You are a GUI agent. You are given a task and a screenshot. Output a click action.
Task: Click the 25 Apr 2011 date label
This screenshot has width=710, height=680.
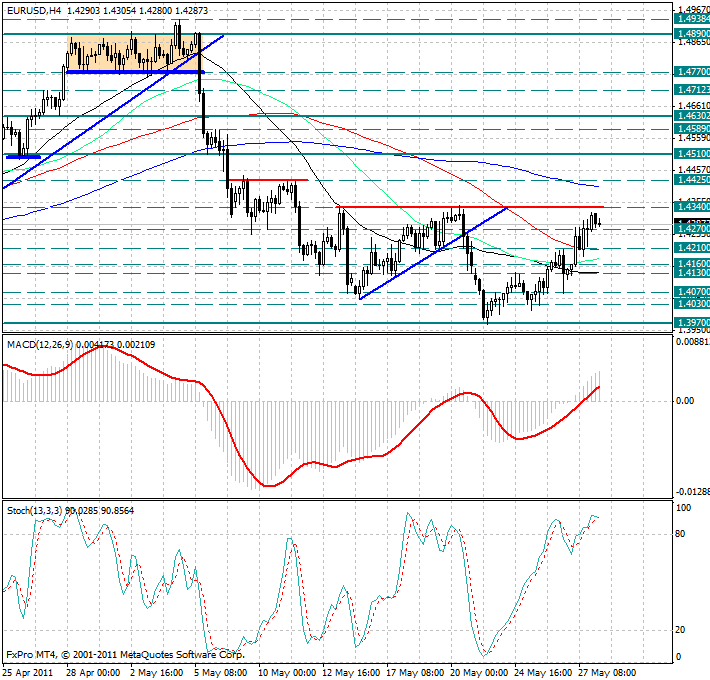[x=28, y=673]
